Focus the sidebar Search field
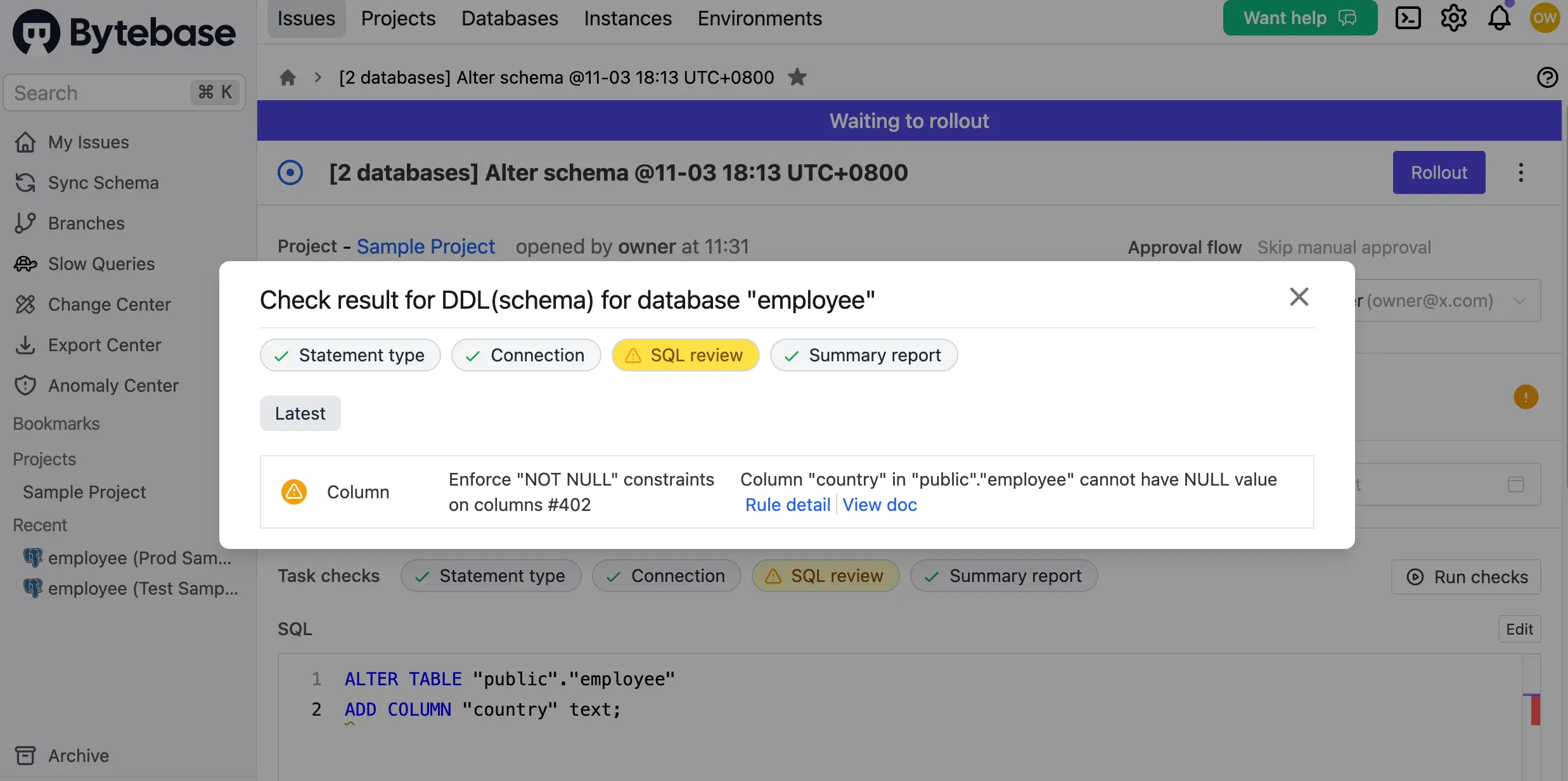The image size is (1568, 781). [124, 93]
